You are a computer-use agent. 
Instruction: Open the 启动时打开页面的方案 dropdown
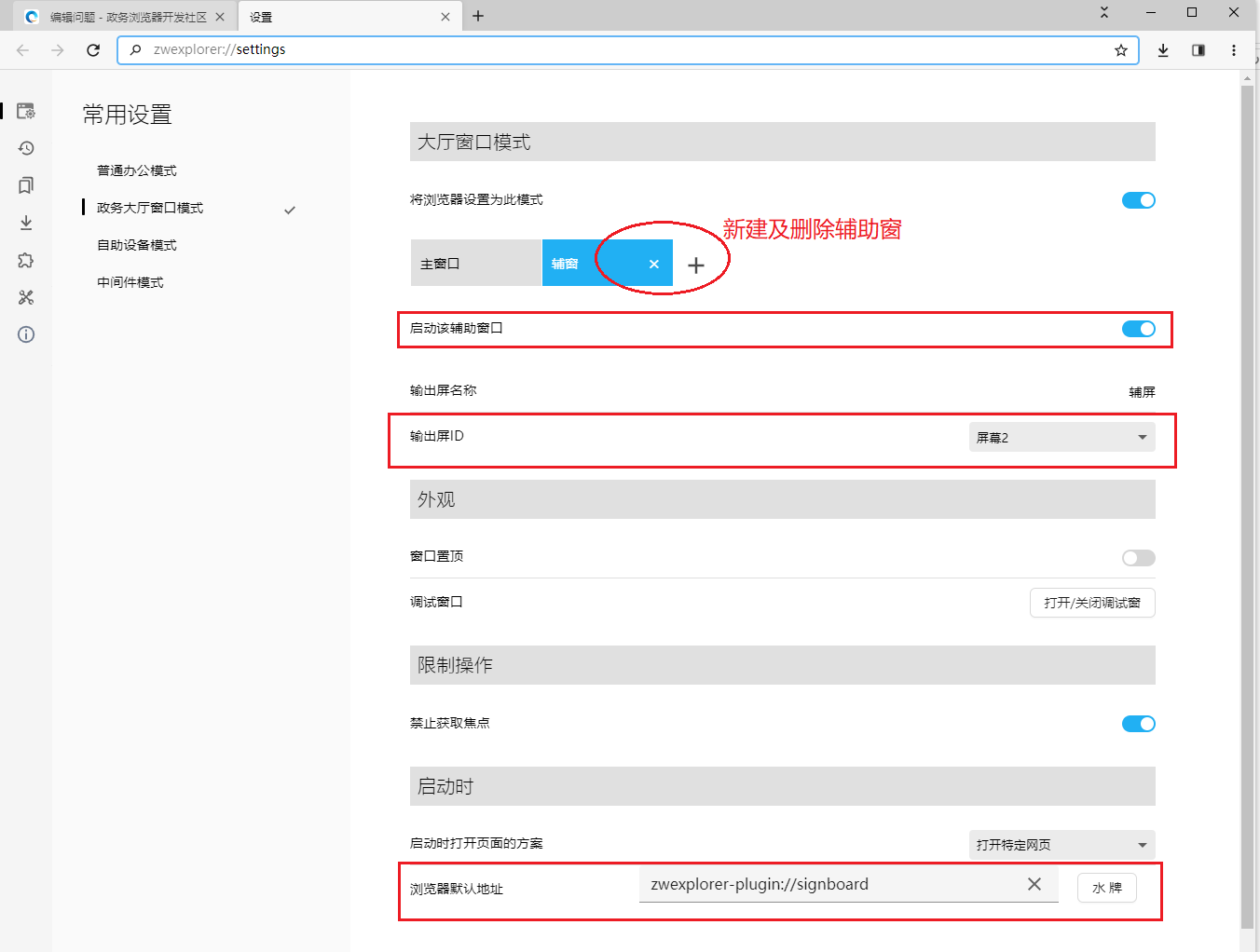1062,845
